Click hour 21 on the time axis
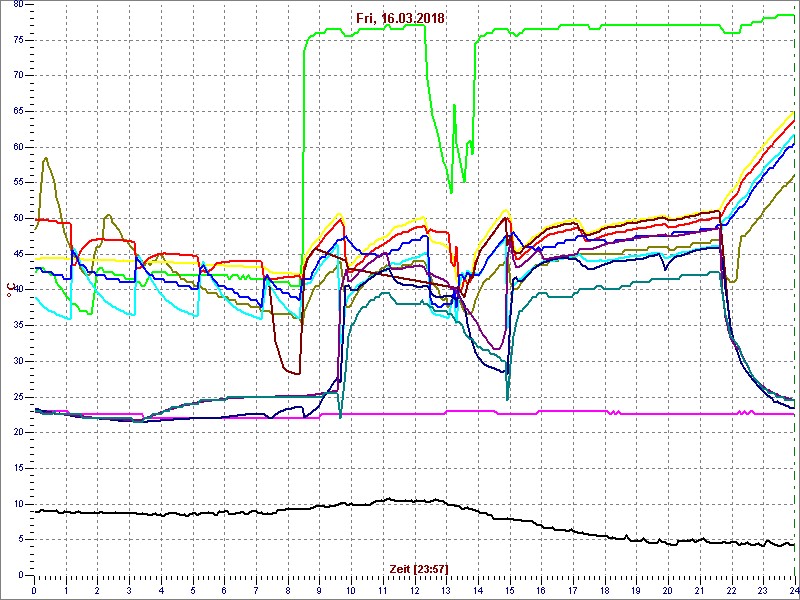The height and width of the screenshot is (600, 800). (x=699, y=588)
